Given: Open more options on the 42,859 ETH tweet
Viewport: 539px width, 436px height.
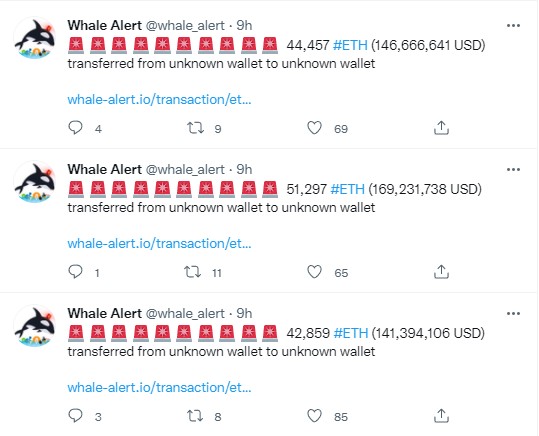Looking at the screenshot, I should [513, 314].
